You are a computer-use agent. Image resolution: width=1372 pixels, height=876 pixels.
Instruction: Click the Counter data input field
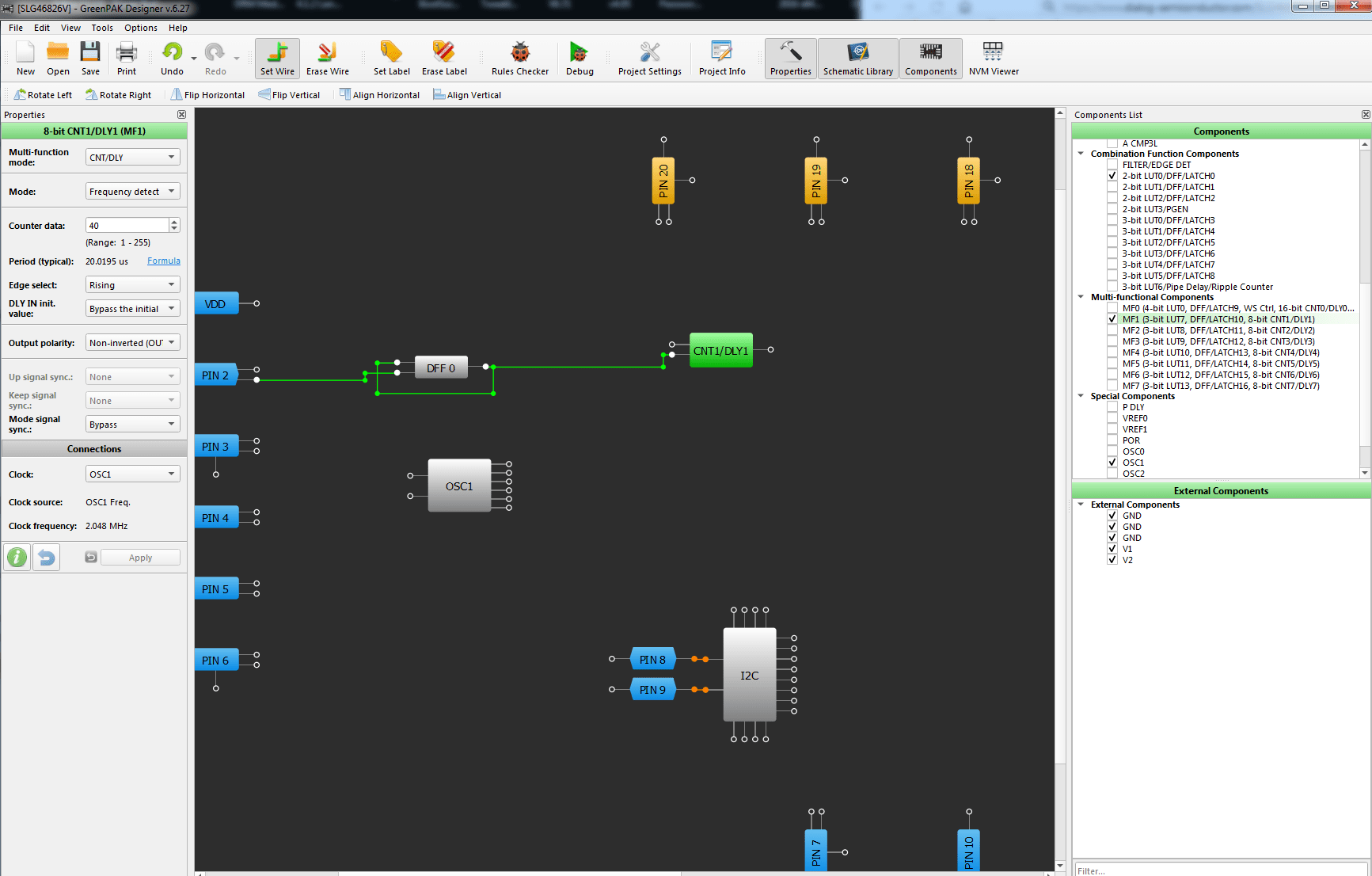[x=127, y=226]
